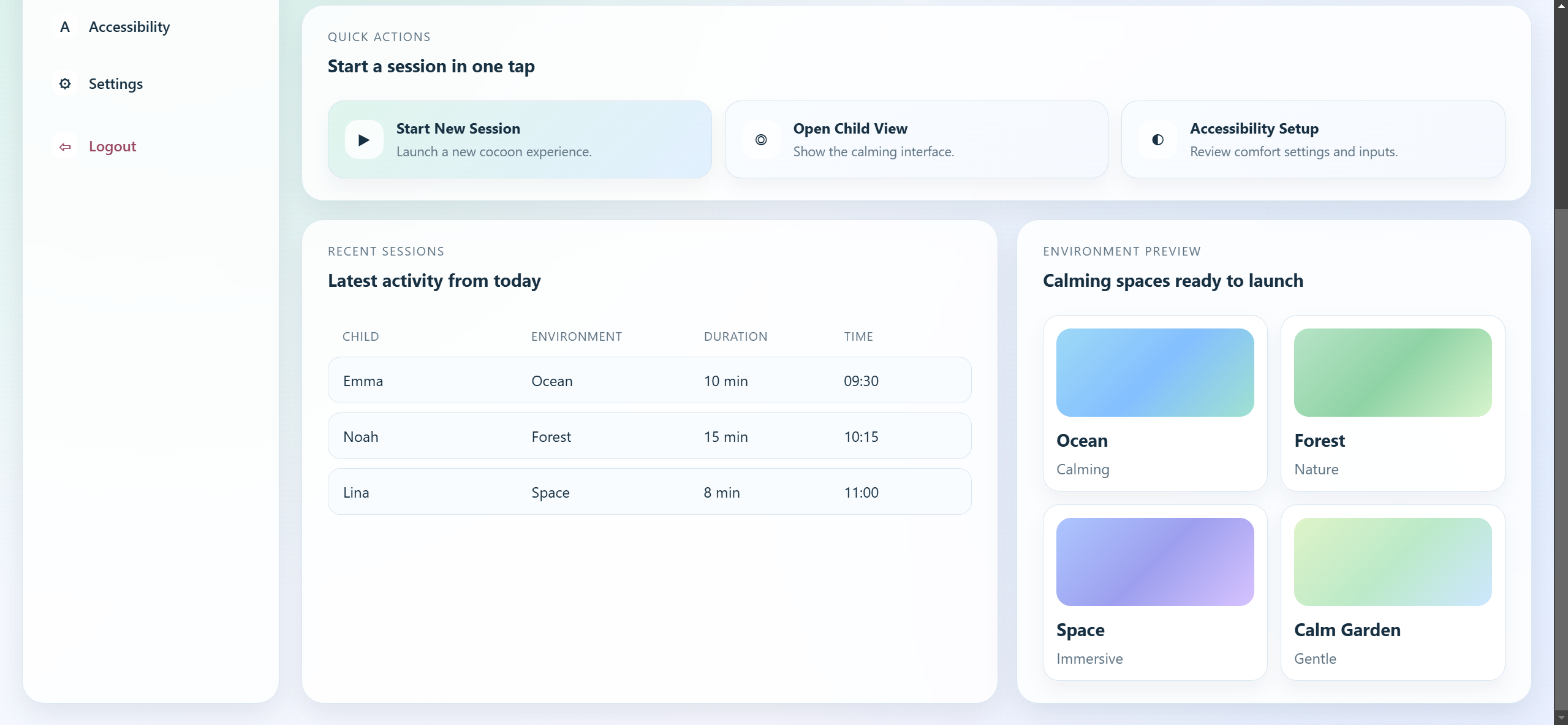This screenshot has width=1568, height=725.
Task: Open the Accessibility Setup quick action
Action: pos(1312,140)
